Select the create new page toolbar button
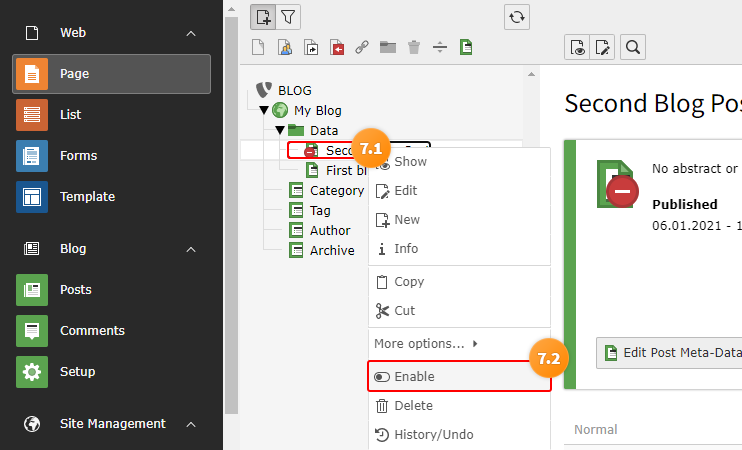The width and height of the screenshot is (742, 450). (x=263, y=18)
